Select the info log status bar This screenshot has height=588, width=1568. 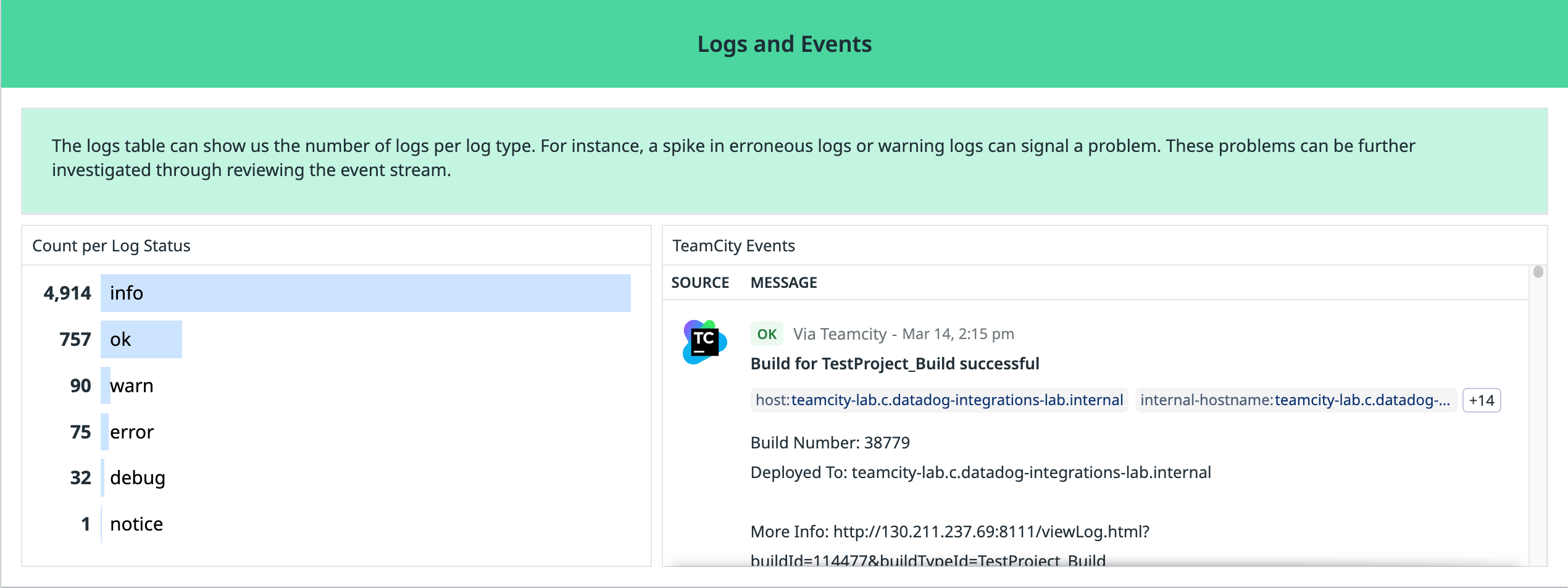tap(364, 293)
